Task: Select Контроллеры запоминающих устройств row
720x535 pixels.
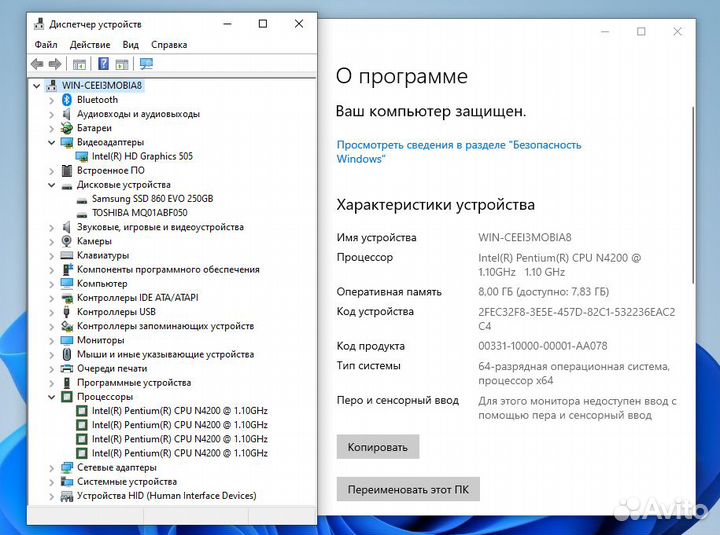Action: pyautogui.click(x=165, y=326)
